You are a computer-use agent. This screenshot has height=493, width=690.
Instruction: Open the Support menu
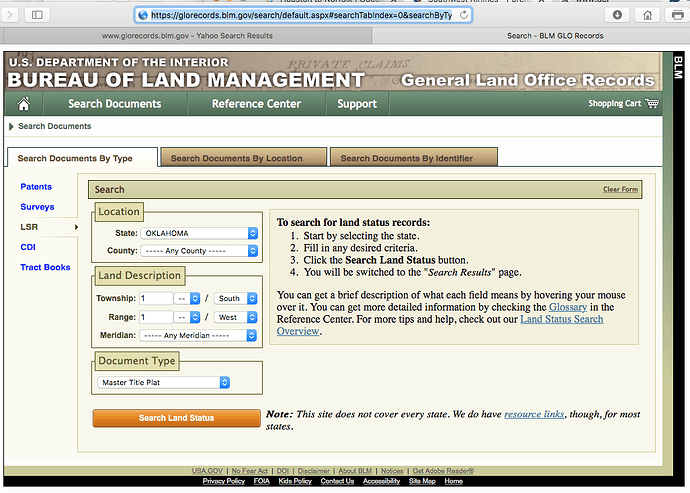coord(357,104)
